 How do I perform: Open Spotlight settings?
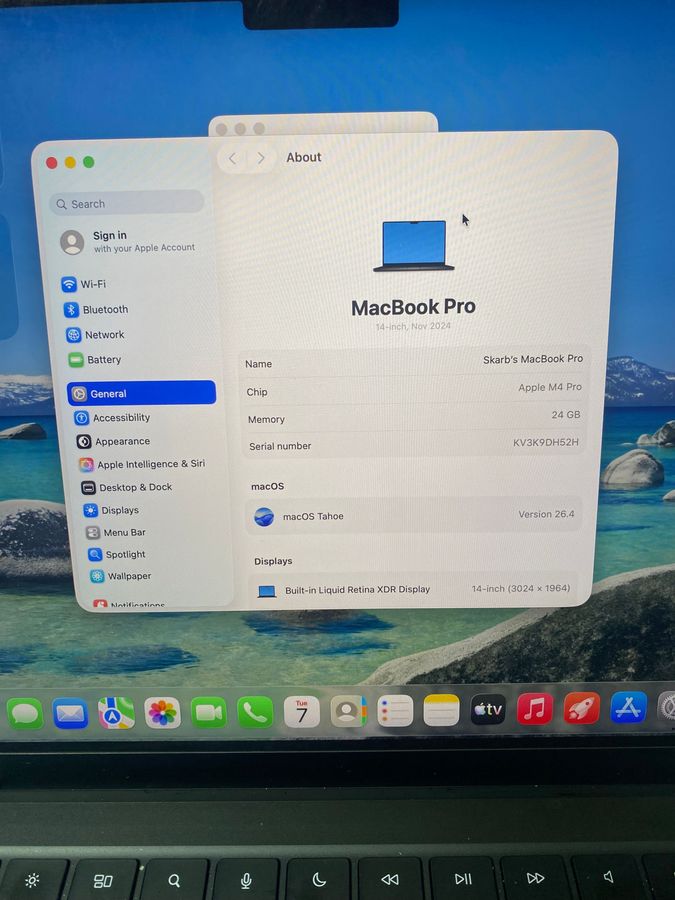[x=125, y=555]
